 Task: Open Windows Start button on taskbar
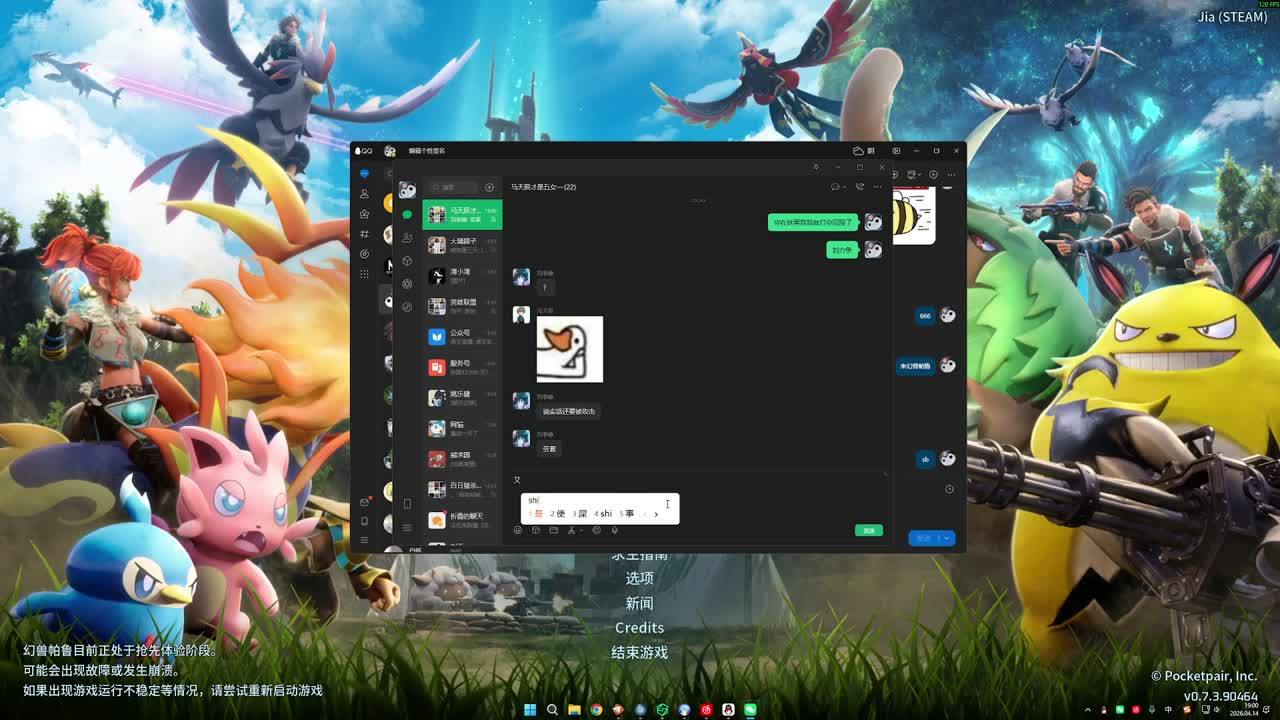[x=530, y=710]
